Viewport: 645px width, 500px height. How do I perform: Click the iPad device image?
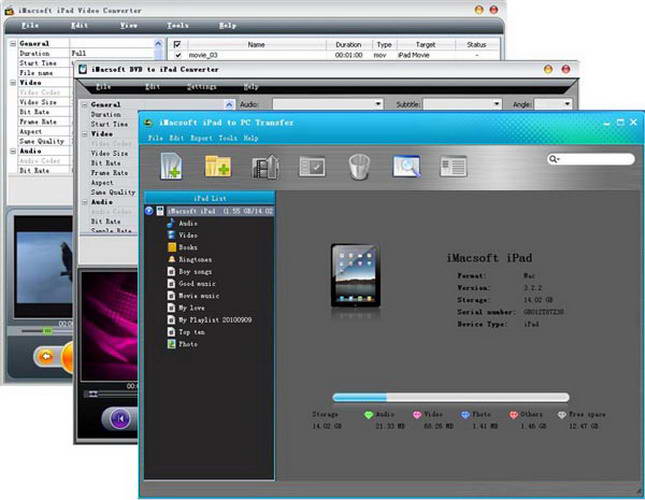[x=356, y=275]
